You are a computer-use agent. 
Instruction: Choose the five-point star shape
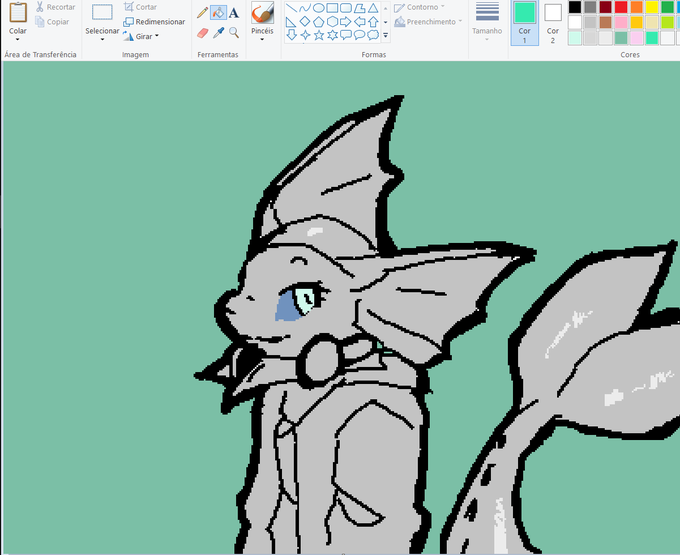point(319,36)
